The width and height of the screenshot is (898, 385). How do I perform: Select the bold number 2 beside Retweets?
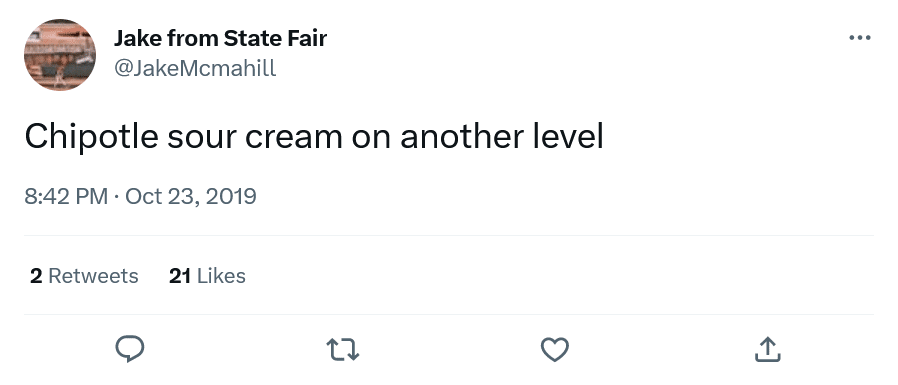(x=36, y=276)
